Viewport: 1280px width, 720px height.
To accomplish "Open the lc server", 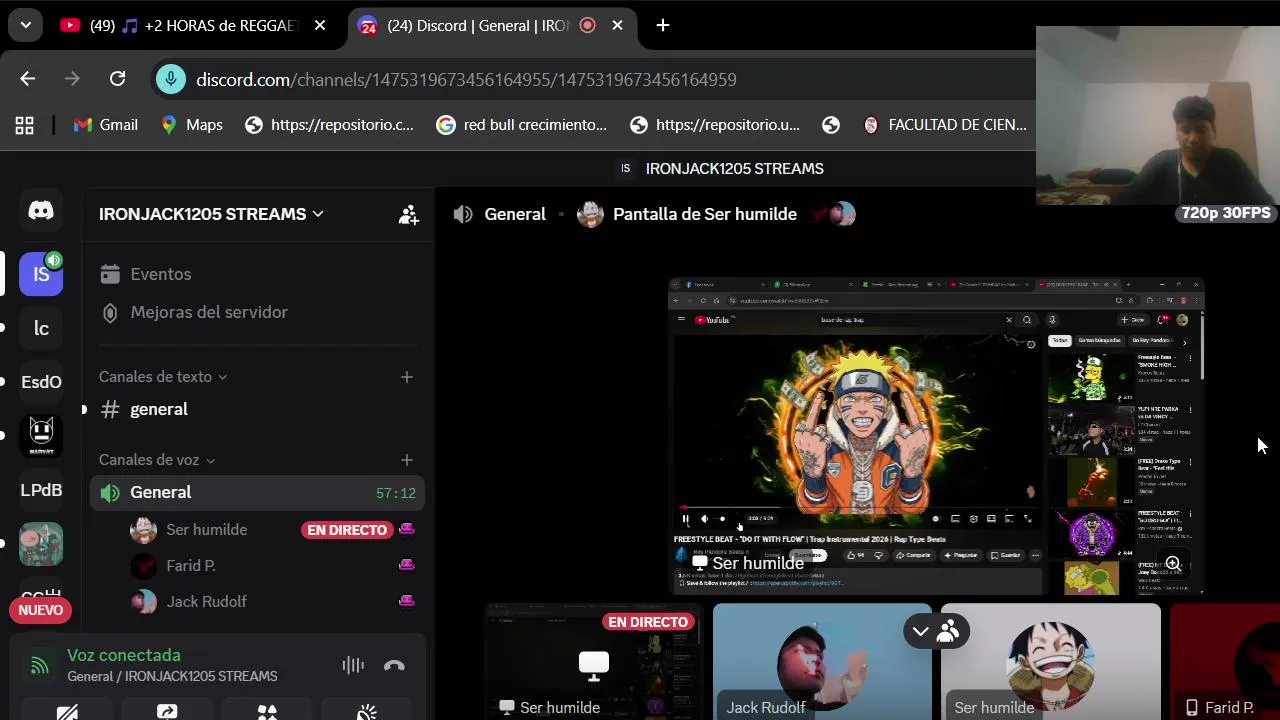I will click(x=41, y=328).
